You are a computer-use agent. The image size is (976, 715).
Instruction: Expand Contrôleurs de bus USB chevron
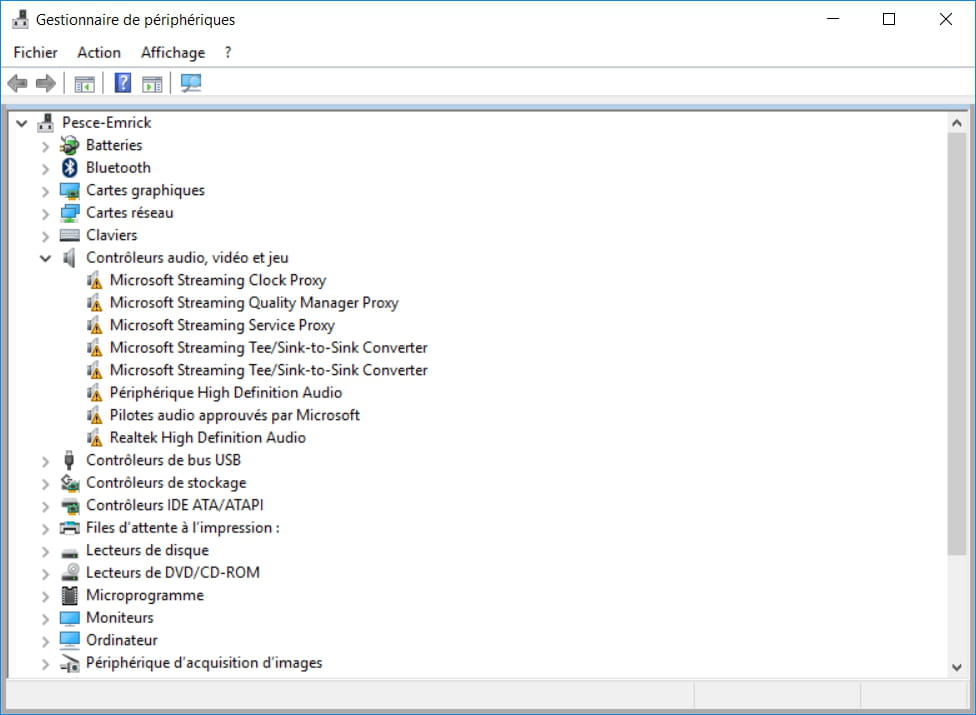45,461
